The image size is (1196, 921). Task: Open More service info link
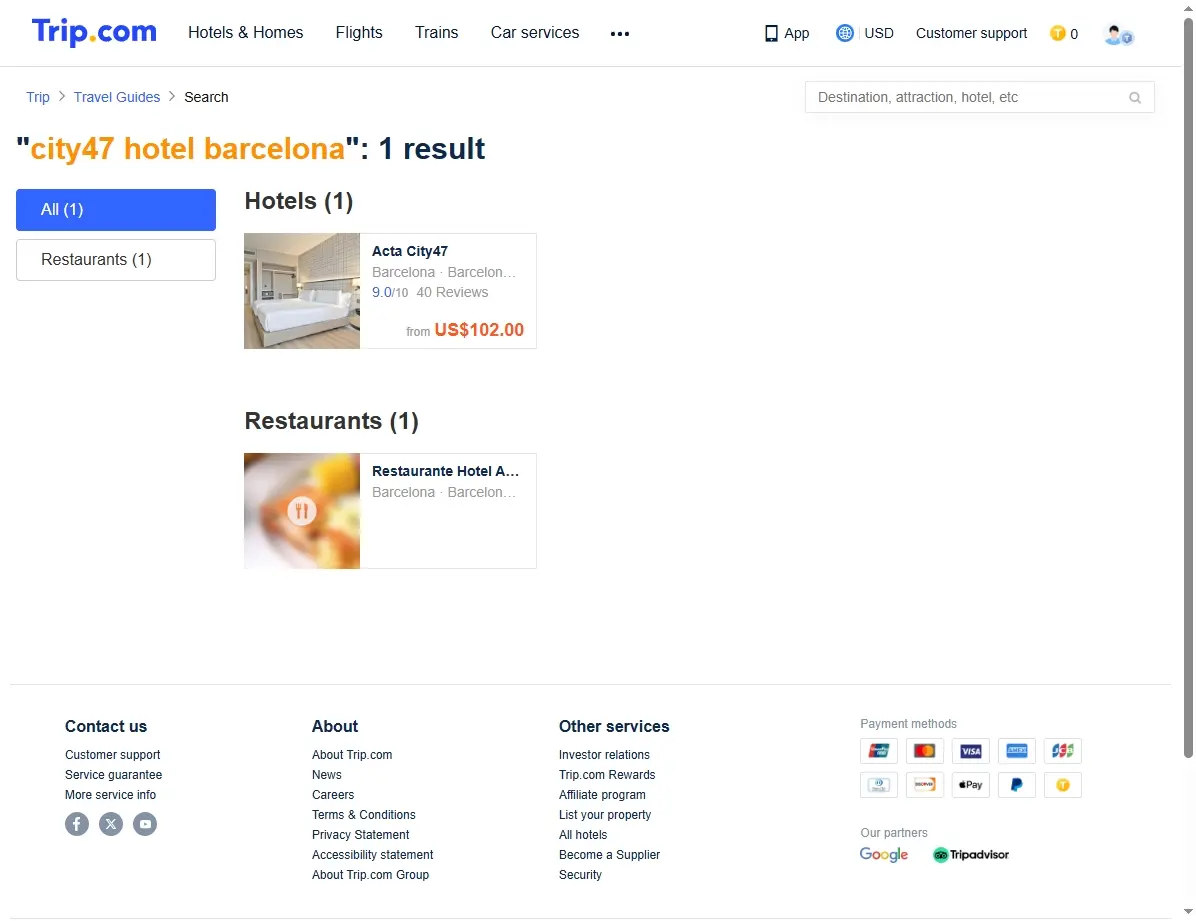point(110,794)
